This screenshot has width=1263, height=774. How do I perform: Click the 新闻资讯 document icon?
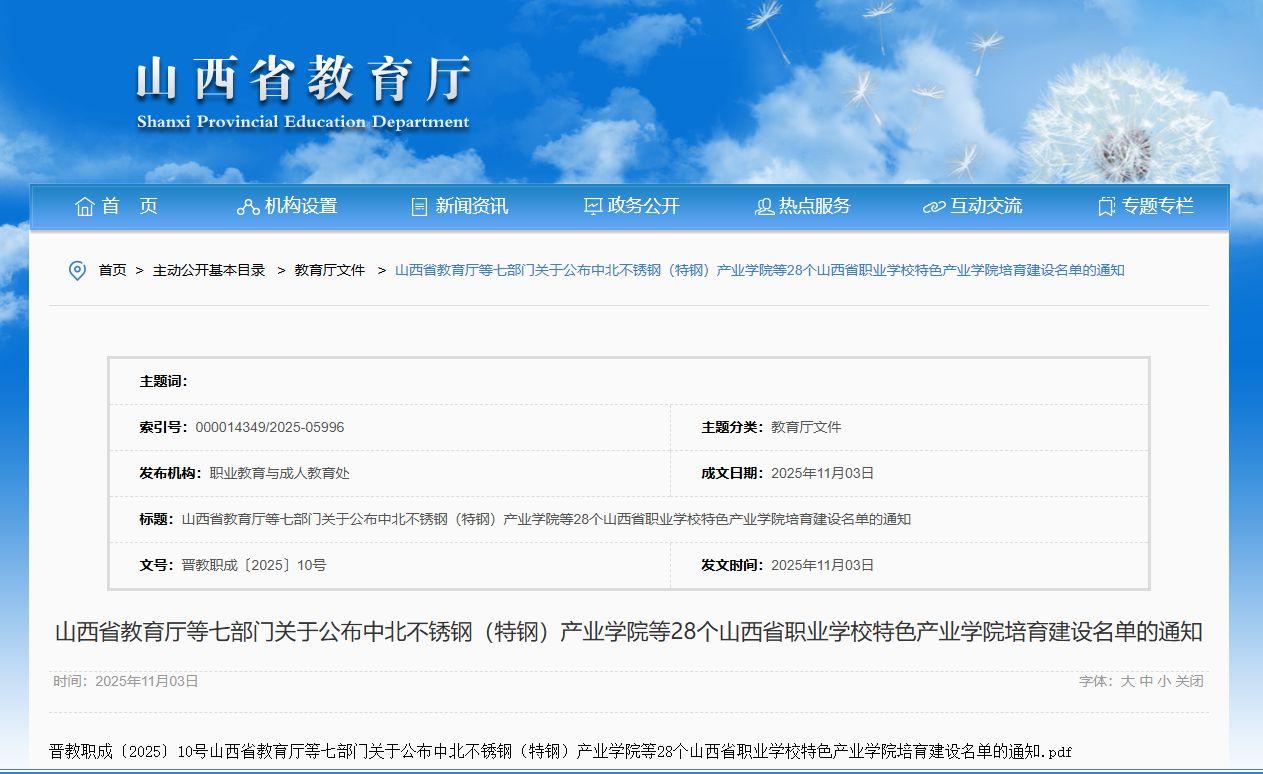tap(419, 207)
